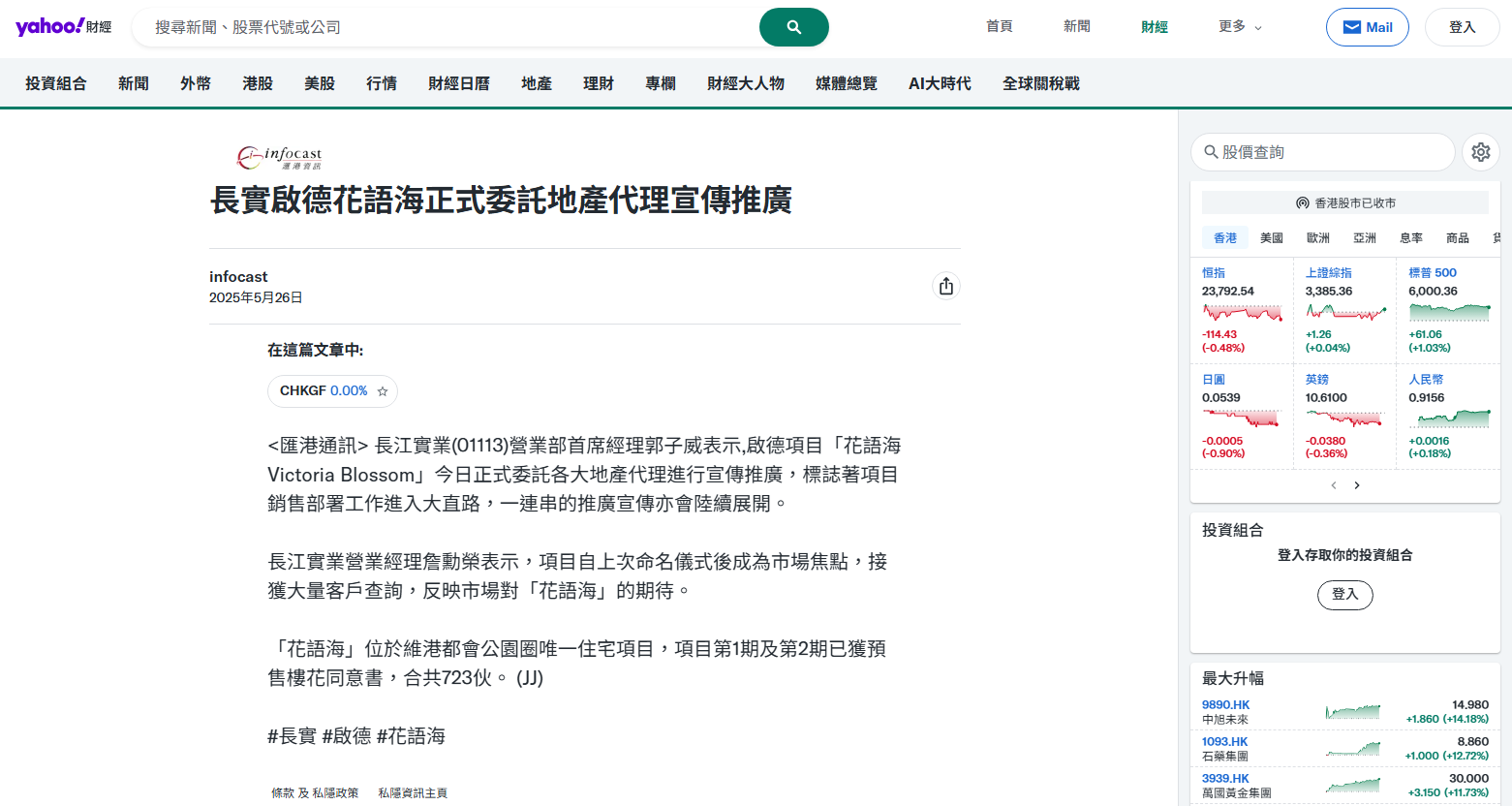The height and width of the screenshot is (806, 1512).
Task: Open the 英鎊 currency quote
Action: point(1317,380)
